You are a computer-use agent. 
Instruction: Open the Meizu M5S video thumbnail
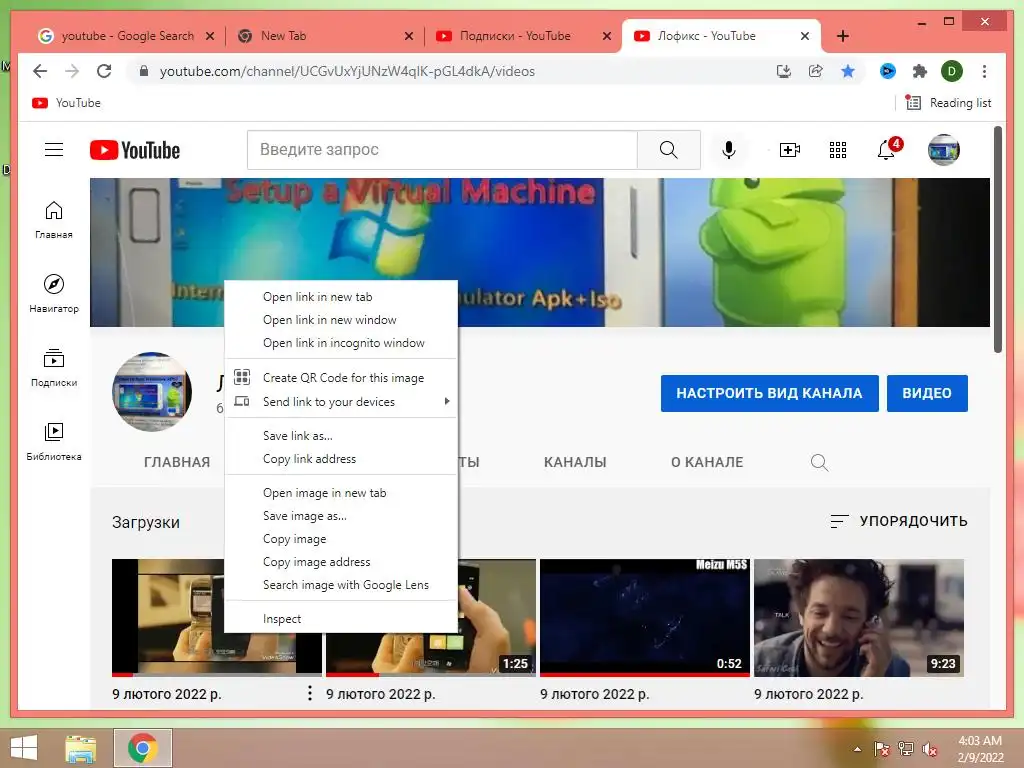(645, 617)
